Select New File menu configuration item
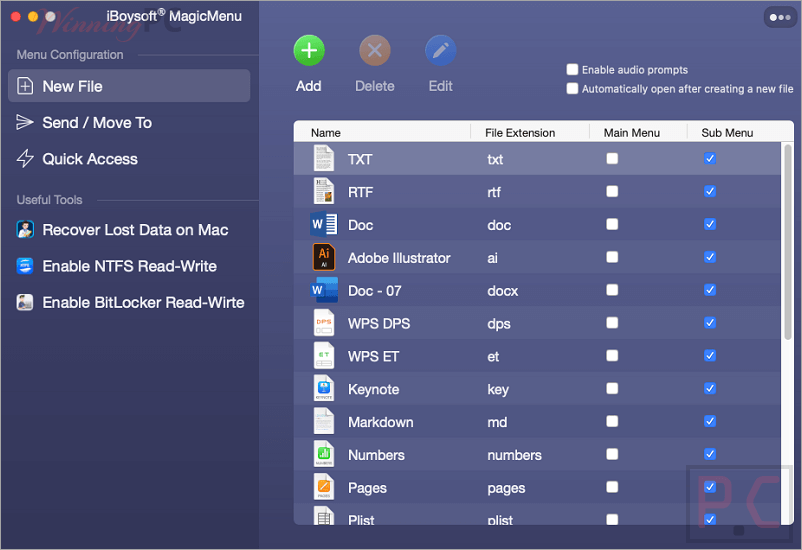 pos(129,86)
